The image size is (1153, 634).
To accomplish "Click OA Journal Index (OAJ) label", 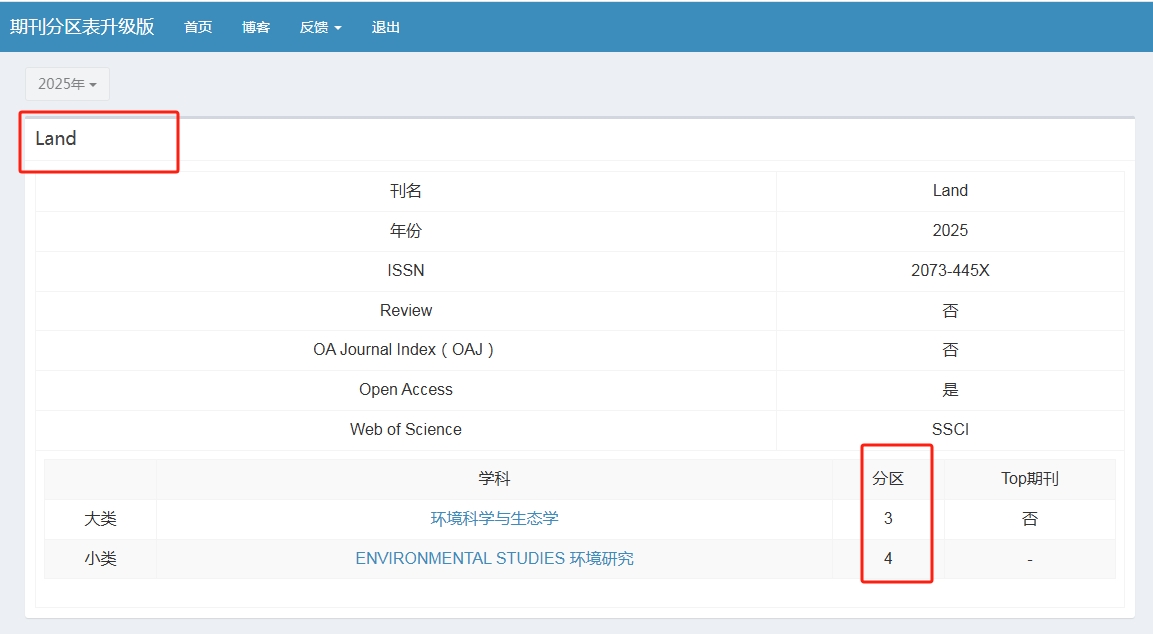I will point(404,350).
